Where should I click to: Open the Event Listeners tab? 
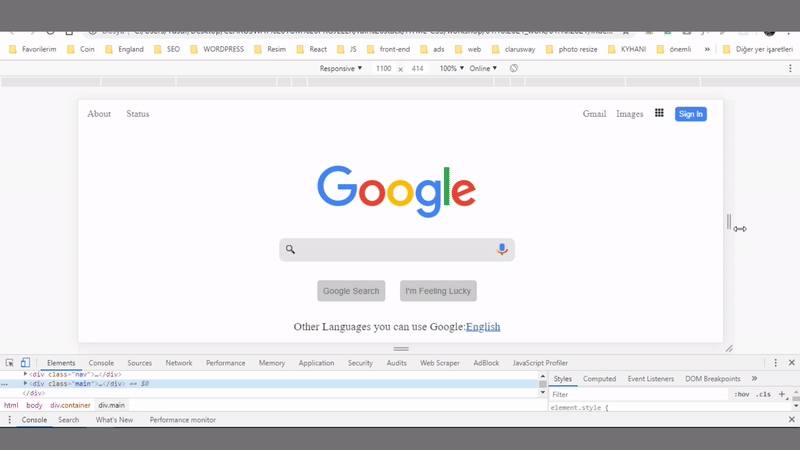click(651, 379)
